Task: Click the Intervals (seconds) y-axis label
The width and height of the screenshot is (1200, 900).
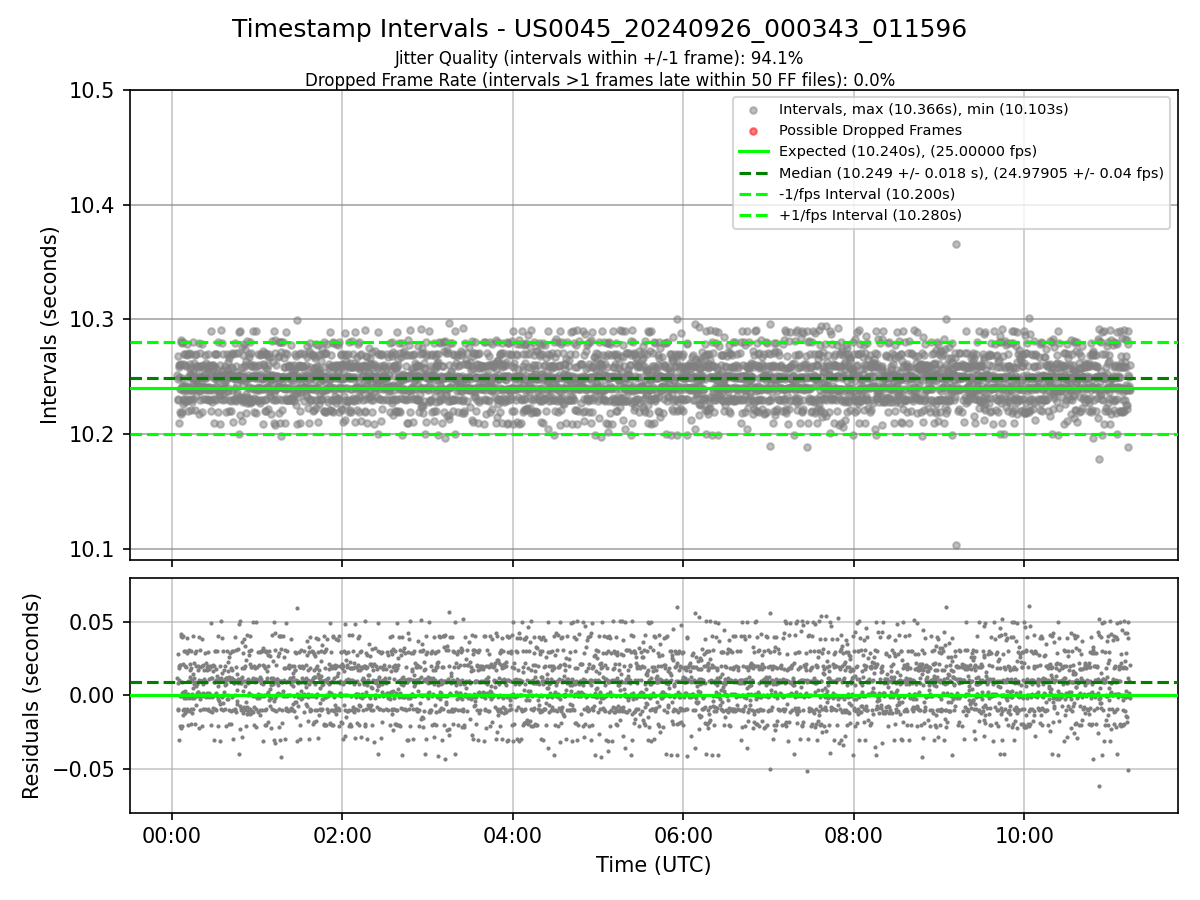Action: (x=50, y=324)
